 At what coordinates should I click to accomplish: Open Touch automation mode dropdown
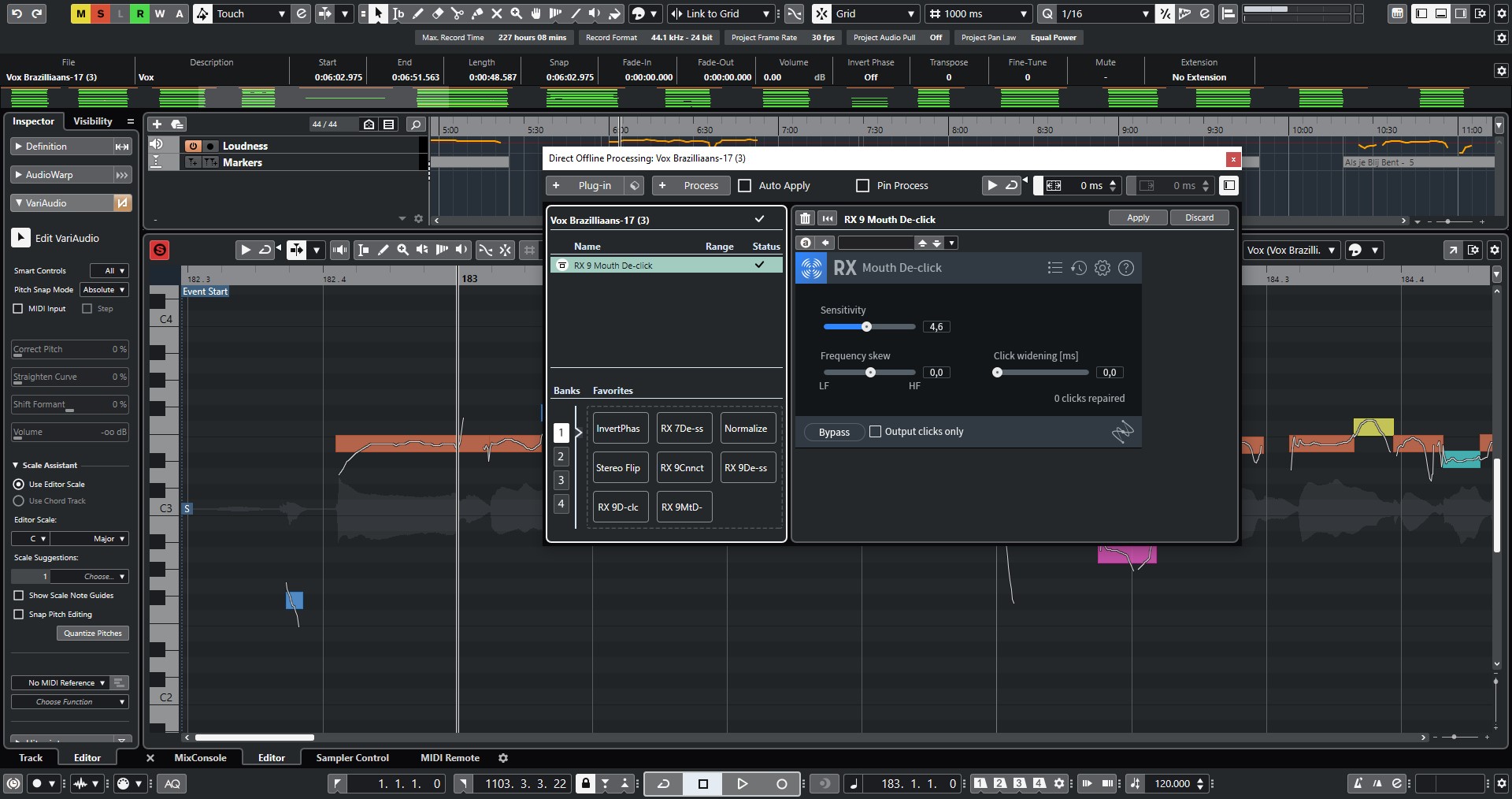(x=250, y=13)
